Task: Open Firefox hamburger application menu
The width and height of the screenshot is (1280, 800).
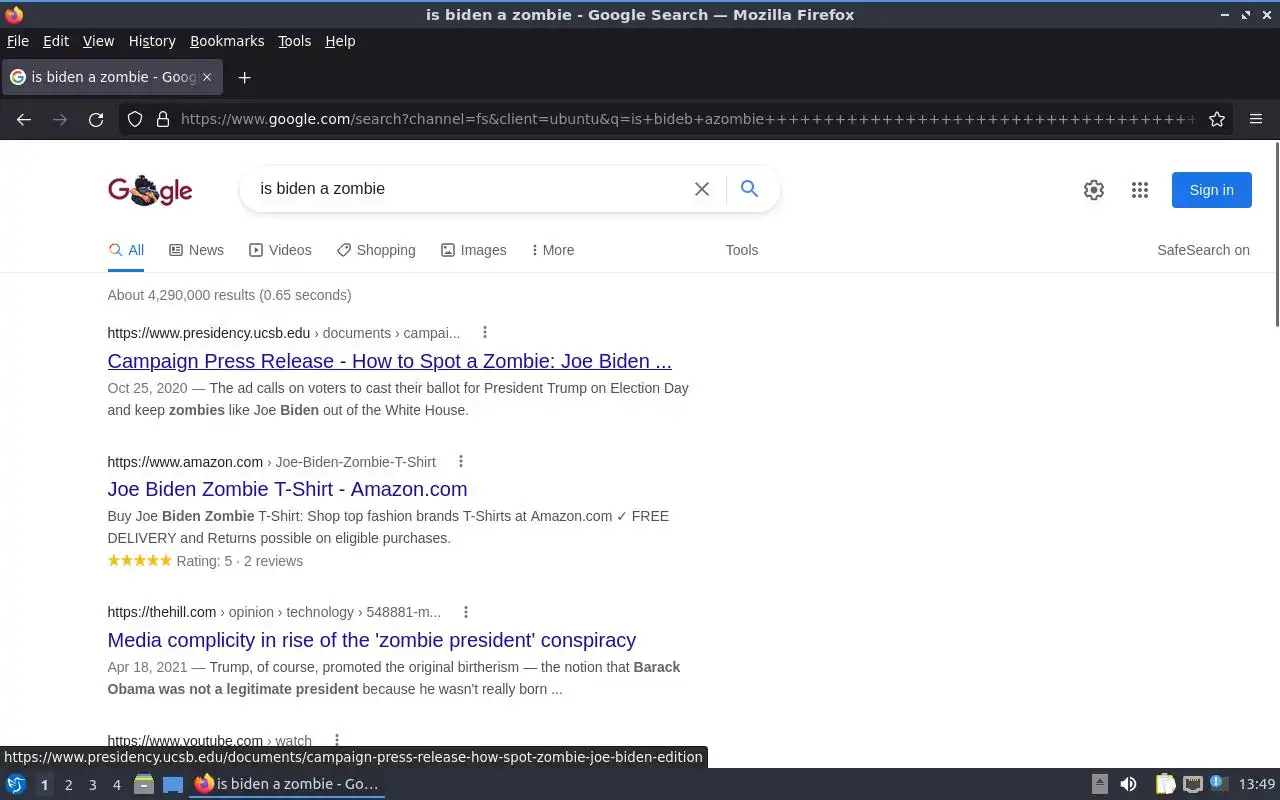Action: click(x=1256, y=119)
